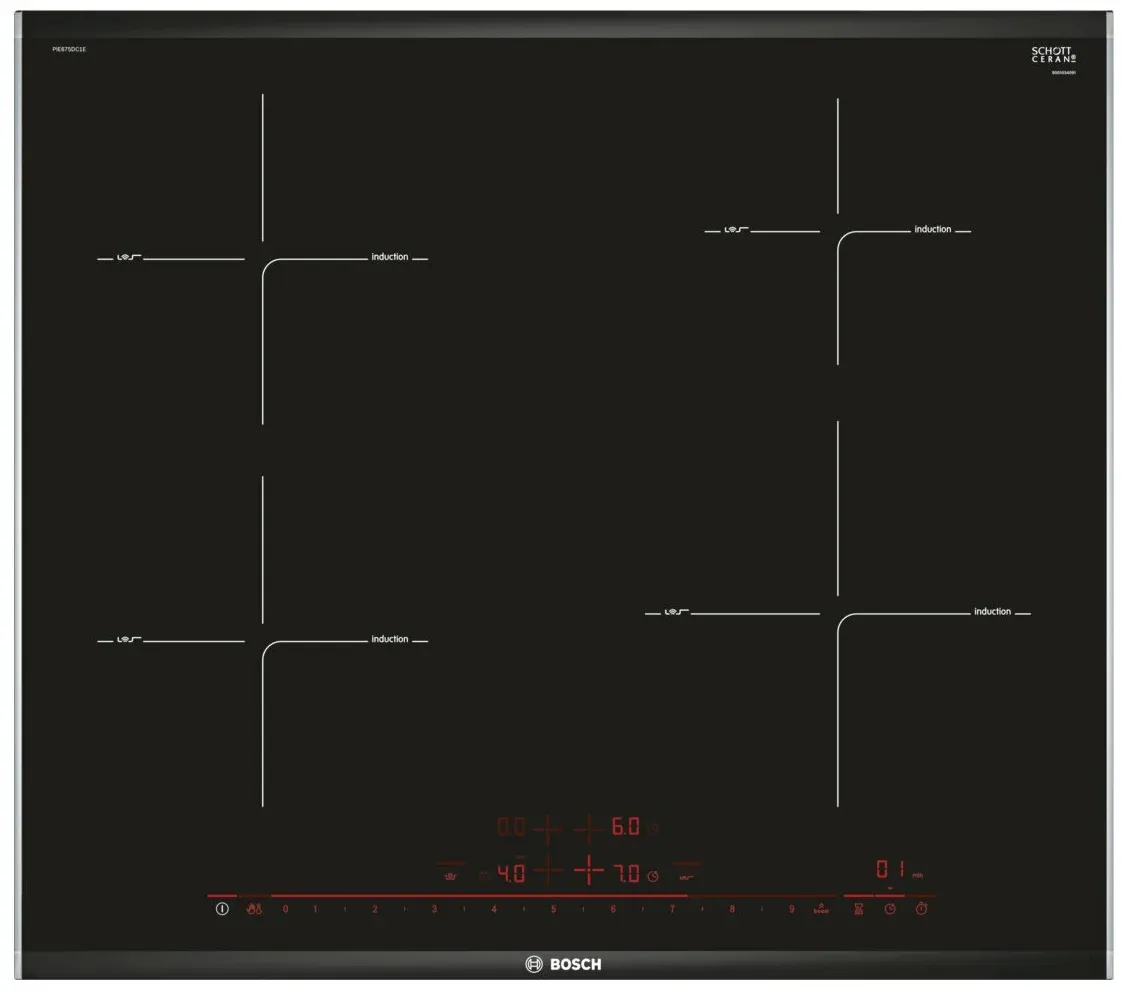Select the rear-right zone showing 6.0
The height and width of the screenshot is (996, 1124).
(x=626, y=827)
